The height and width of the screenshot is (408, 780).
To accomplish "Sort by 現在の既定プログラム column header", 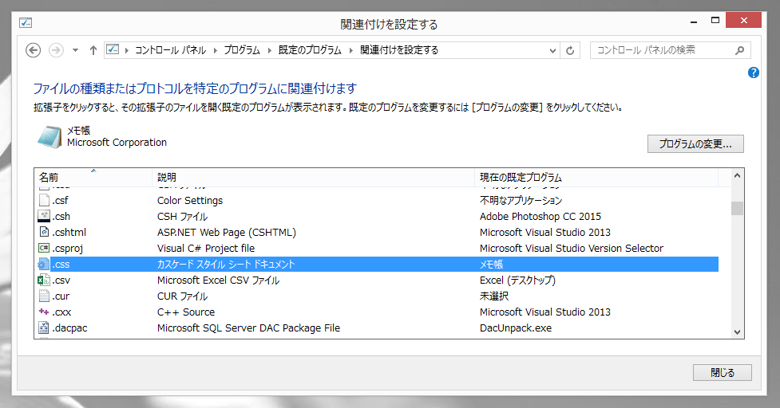I will pyautogui.click(x=596, y=177).
